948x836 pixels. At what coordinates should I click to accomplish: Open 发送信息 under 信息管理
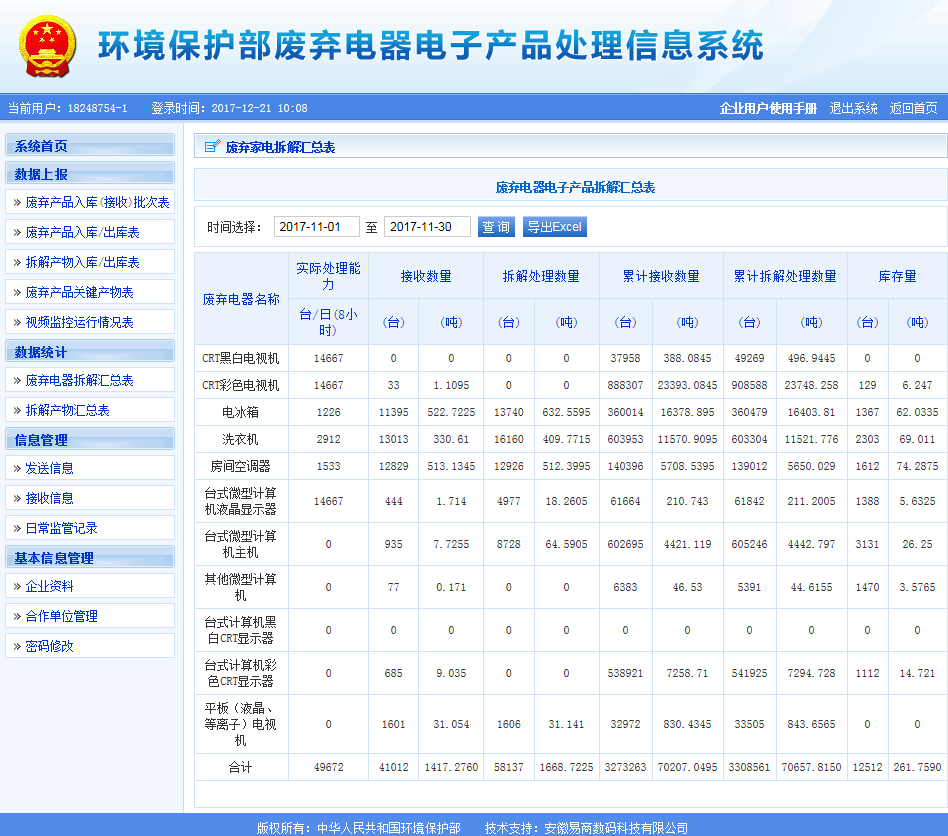[x=49, y=468]
